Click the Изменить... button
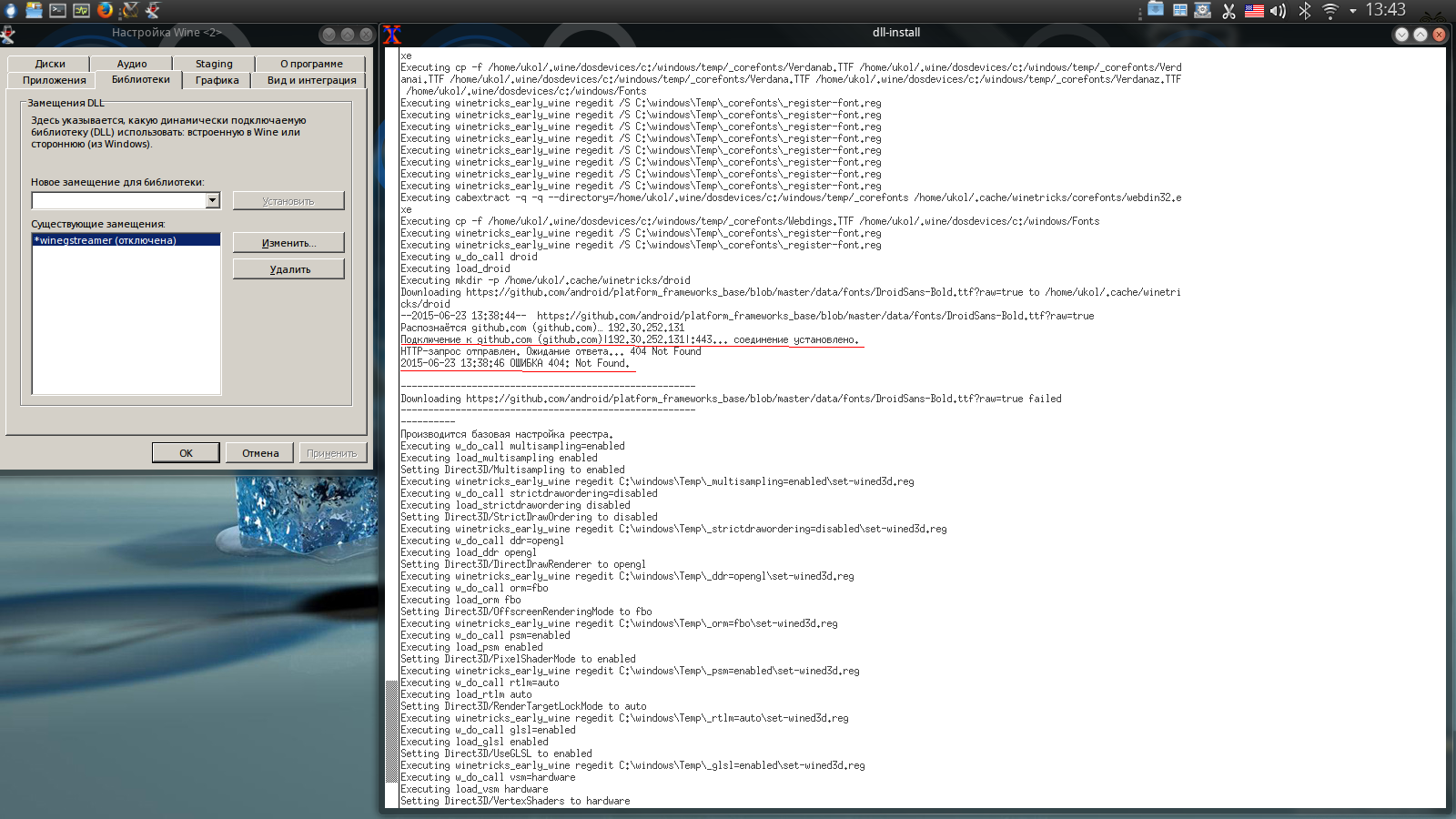 pos(288,243)
